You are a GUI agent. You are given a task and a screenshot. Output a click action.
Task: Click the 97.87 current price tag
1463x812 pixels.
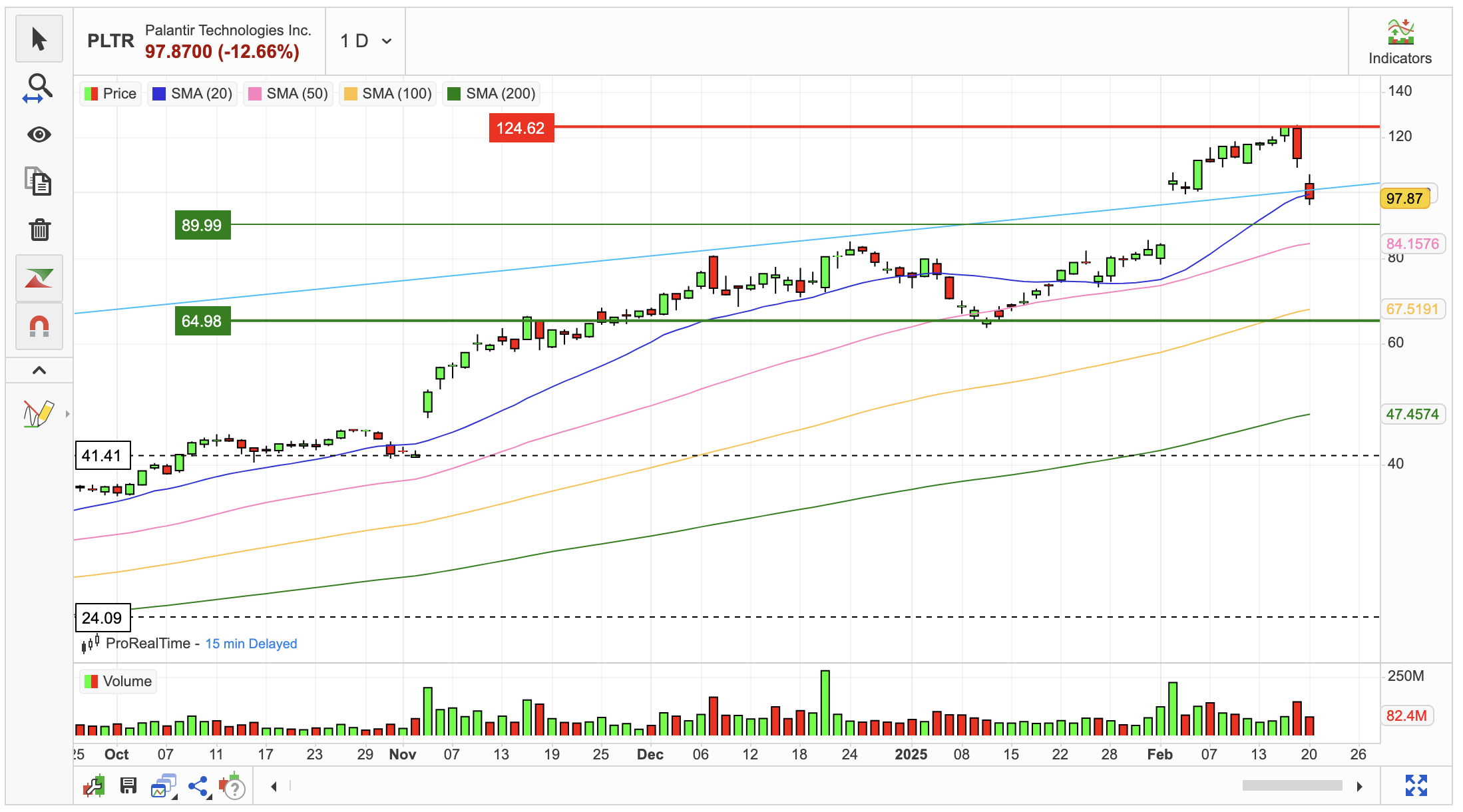click(1404, 198)
